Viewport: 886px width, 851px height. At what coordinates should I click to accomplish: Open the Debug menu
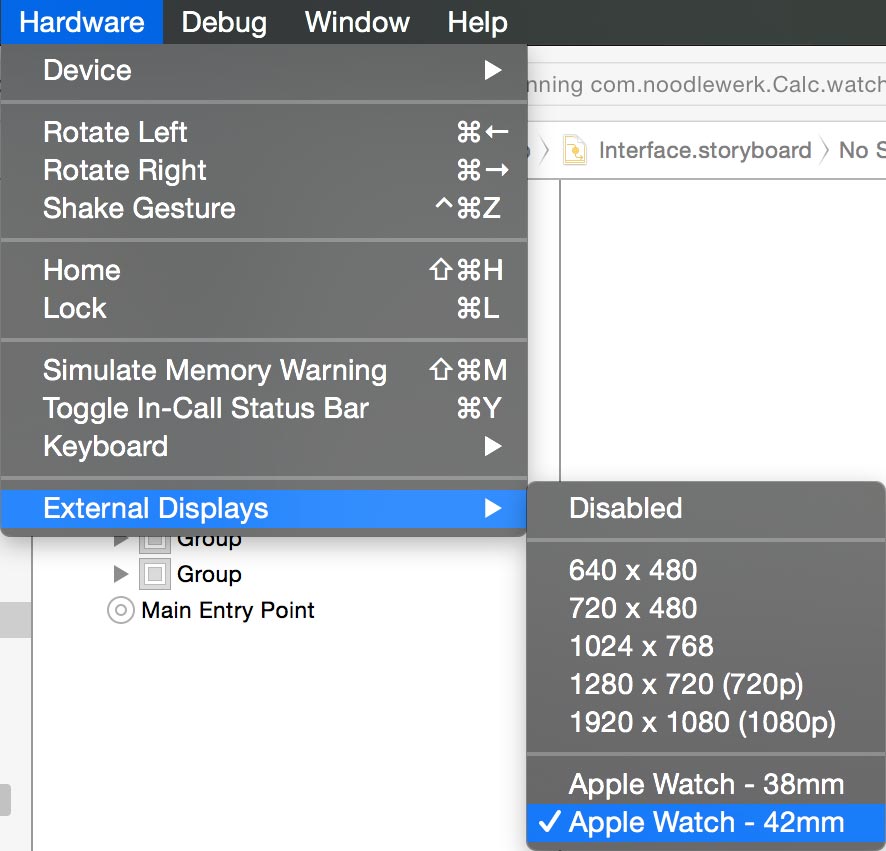click(224, 22)
